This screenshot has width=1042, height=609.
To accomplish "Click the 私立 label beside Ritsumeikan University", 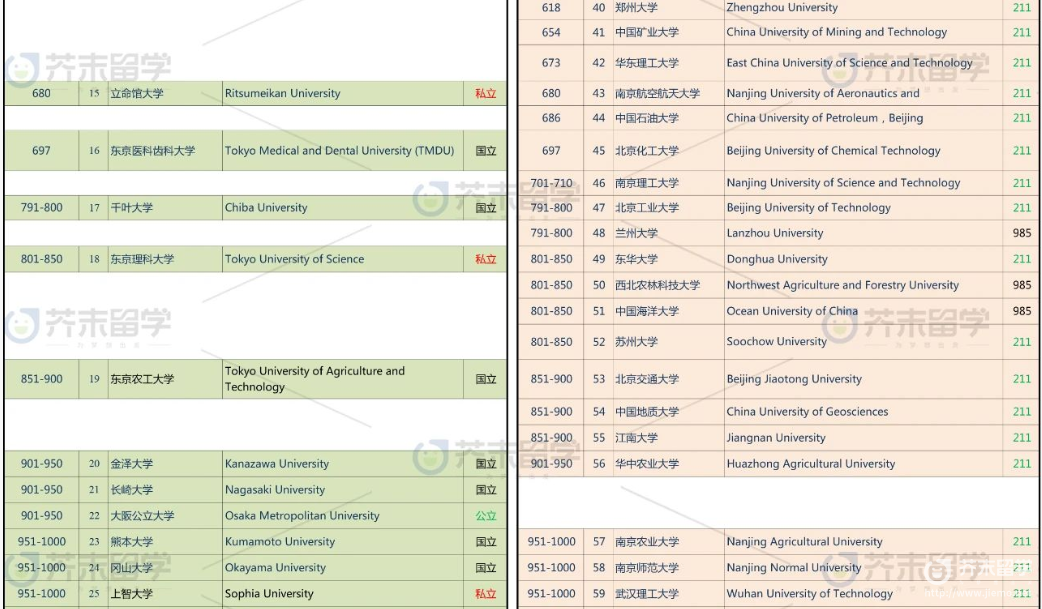I will (486, 93).
